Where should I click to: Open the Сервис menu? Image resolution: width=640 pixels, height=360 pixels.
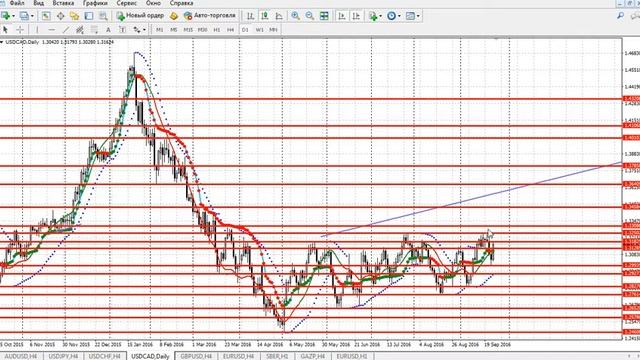point(127,3)
